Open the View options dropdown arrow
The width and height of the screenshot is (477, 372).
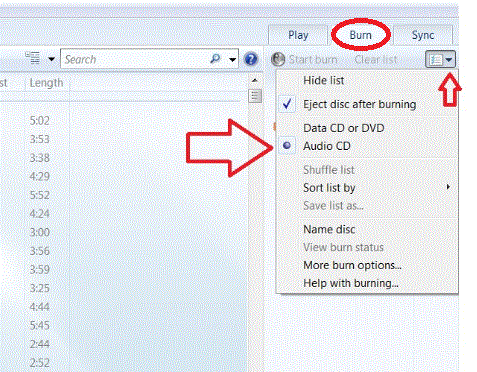coord(51,59)
